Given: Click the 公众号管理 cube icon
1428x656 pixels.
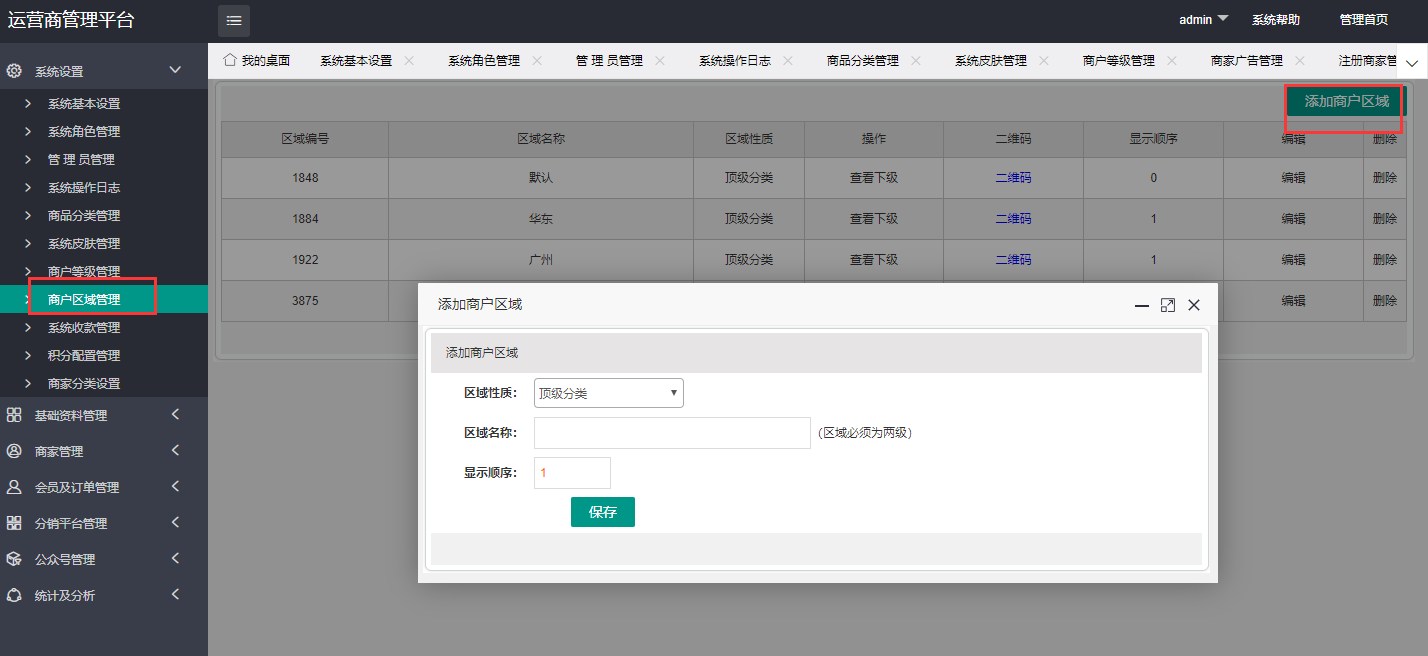Looking at the screenshot, I should (14, 559).
